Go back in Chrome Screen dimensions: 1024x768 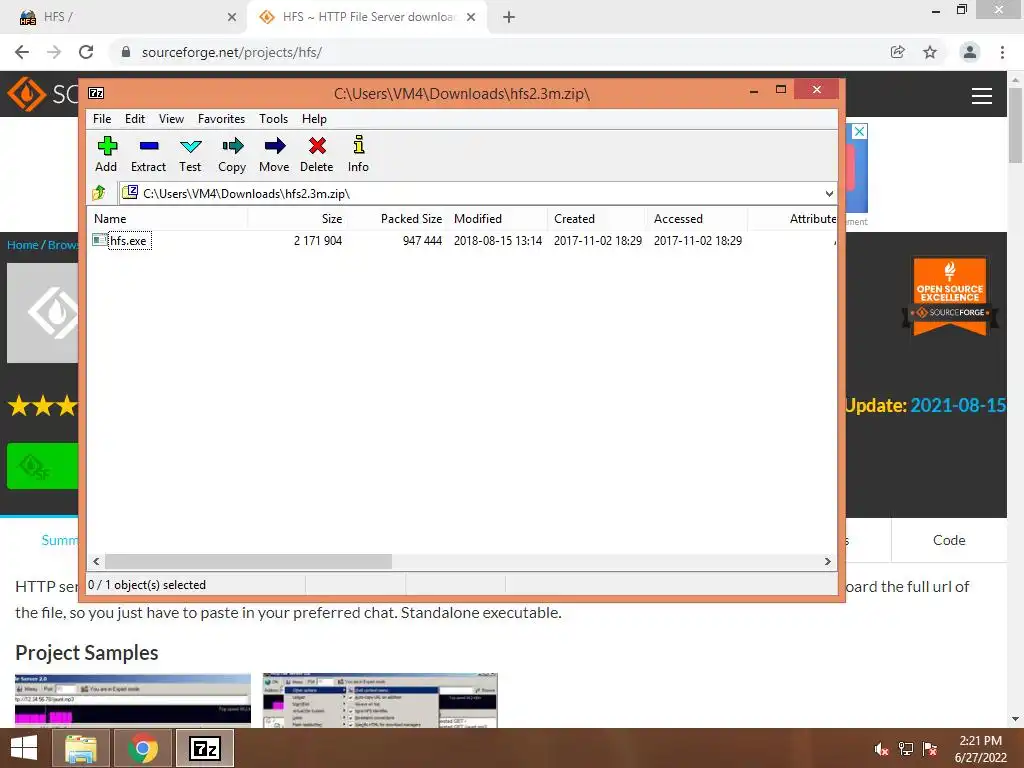pos(22,52)
